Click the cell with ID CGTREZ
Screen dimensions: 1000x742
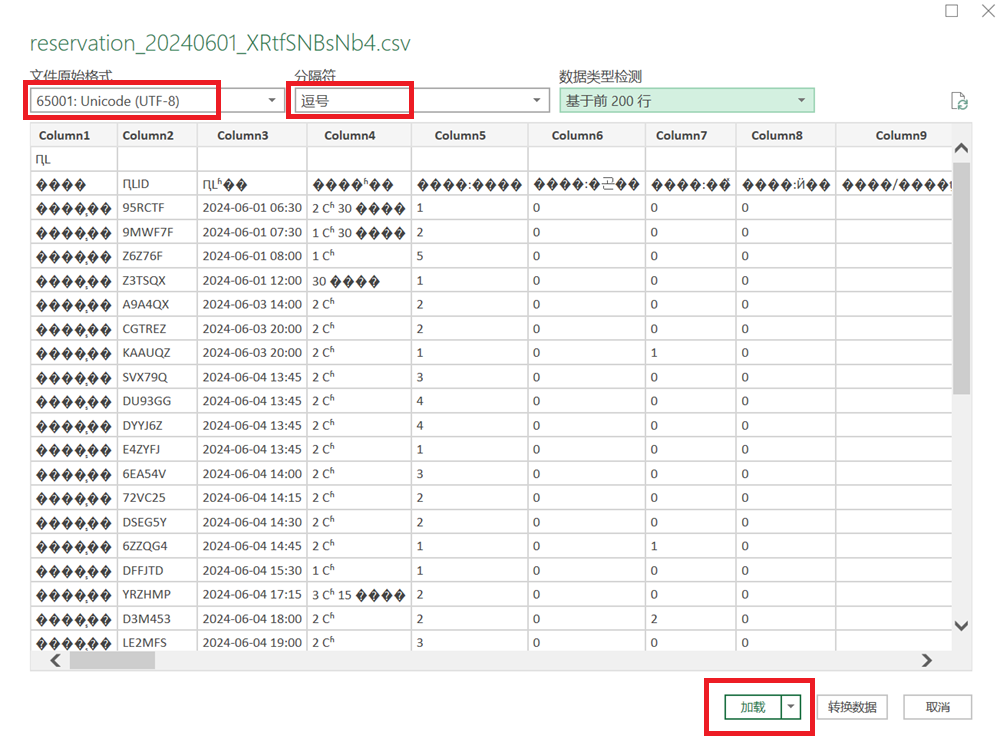pos(157,329)
